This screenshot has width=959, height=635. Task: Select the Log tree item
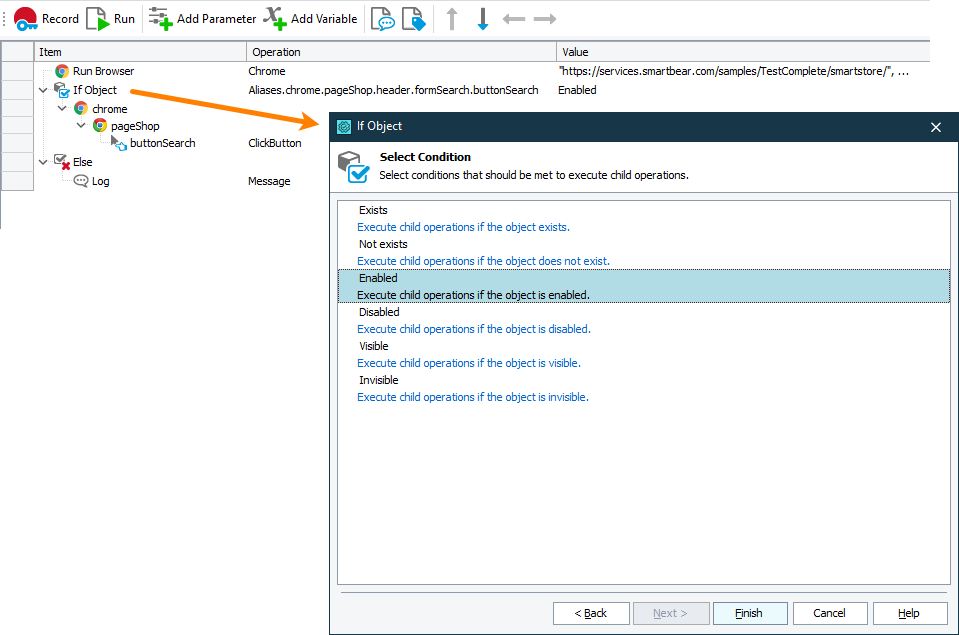tap(100, 181)
